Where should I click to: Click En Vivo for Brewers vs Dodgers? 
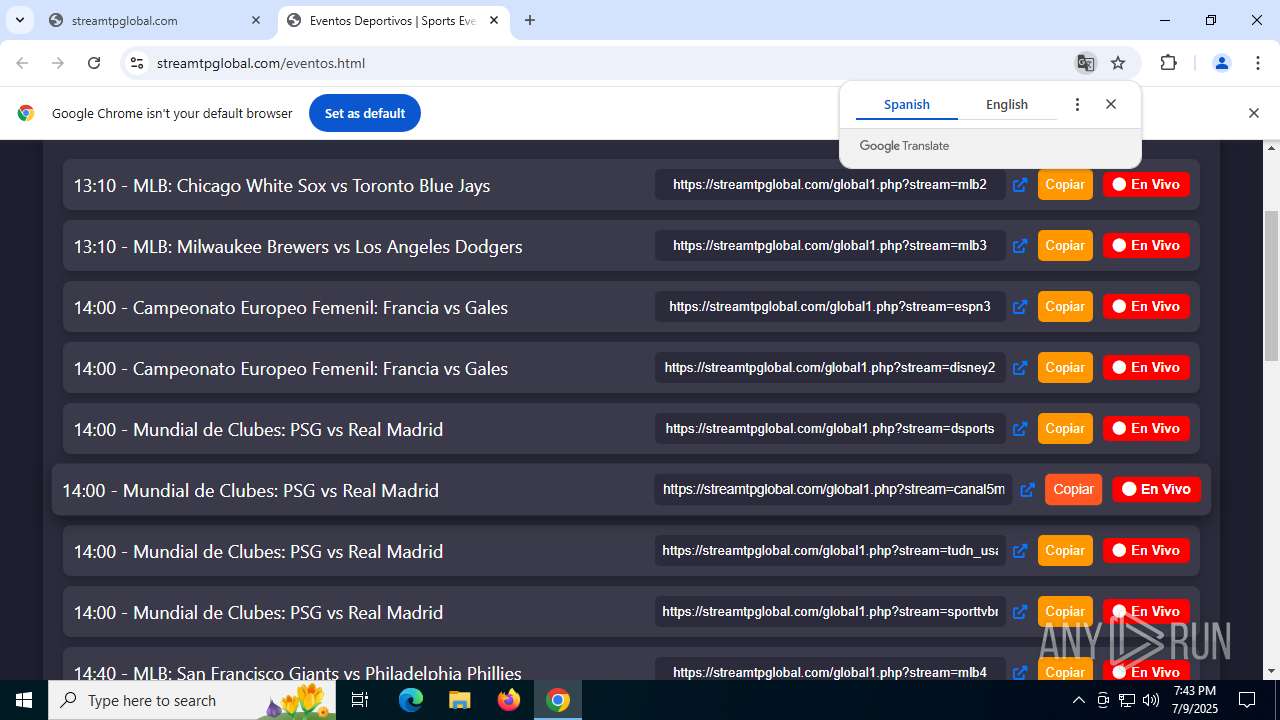pos(1146,246)
